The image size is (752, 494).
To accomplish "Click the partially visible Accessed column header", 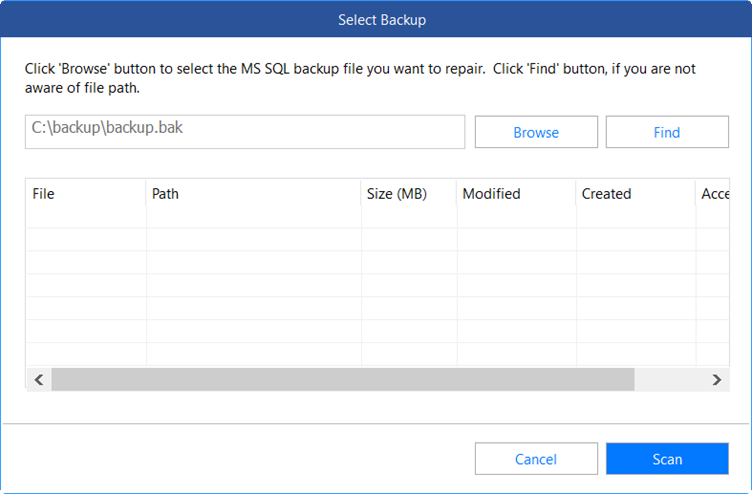I will tap(714, 194).
